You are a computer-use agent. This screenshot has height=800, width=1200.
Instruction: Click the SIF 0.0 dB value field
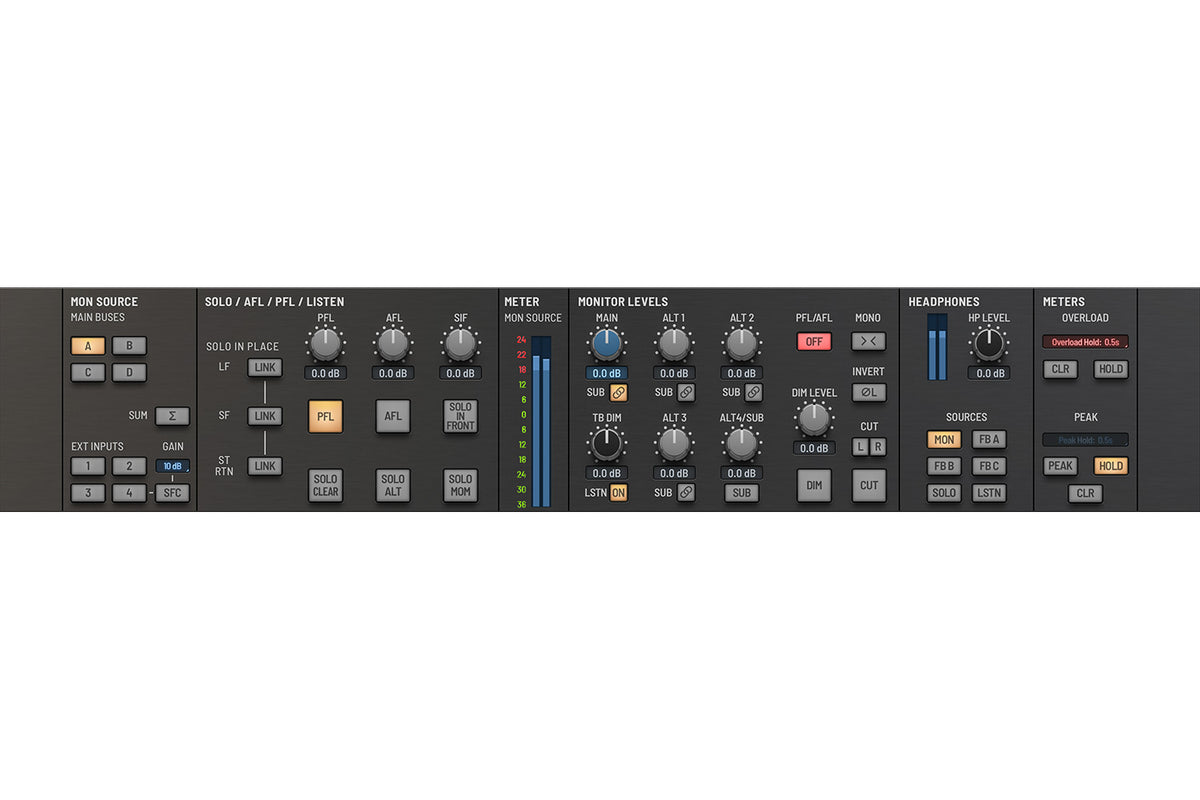[x=460, y=373]
